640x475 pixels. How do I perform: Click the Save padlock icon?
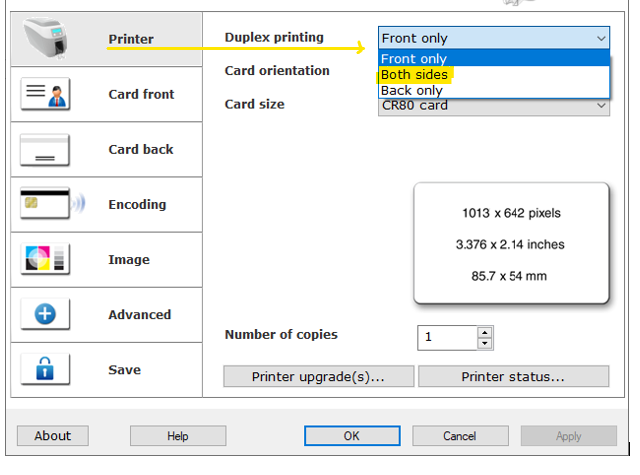[45, 369]
